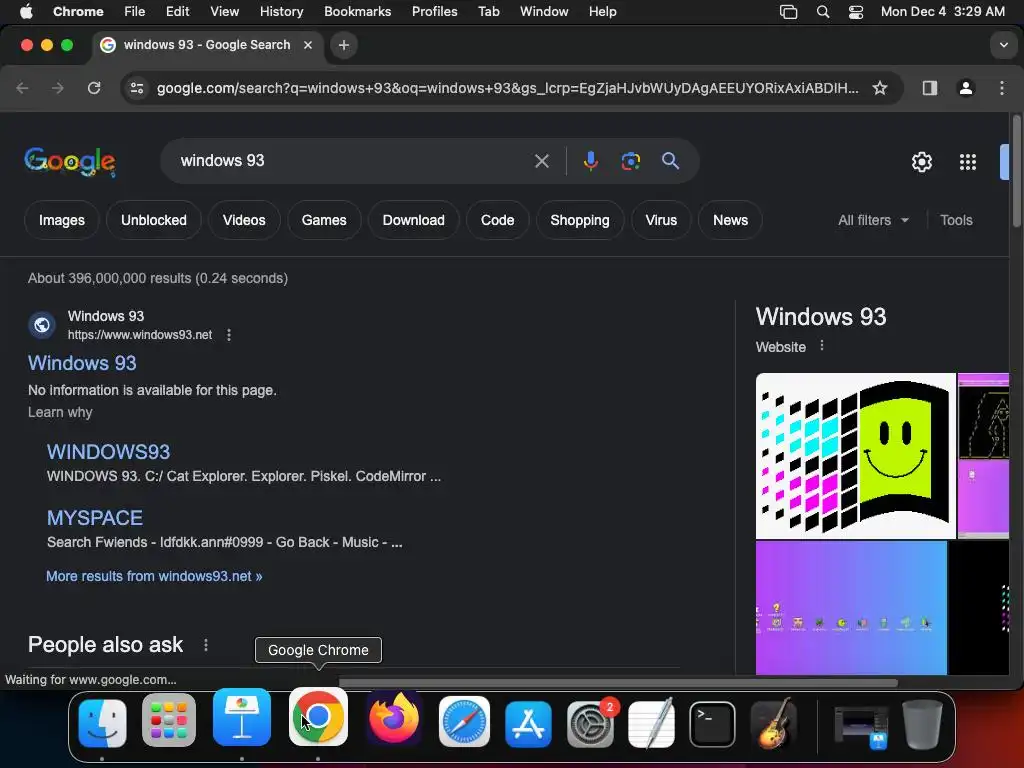Filter results by Images
The image size is (1024, 768).
pos(62,221)
